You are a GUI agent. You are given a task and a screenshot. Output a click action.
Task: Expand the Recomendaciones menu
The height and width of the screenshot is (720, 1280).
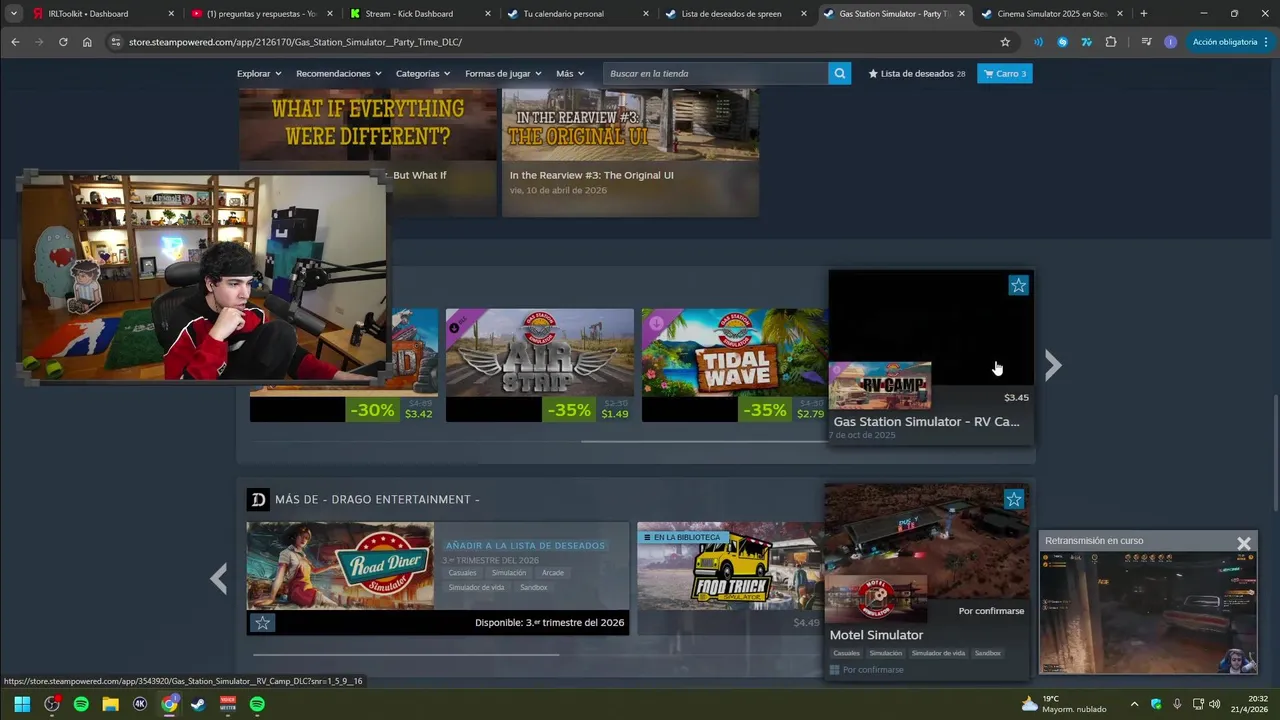pyautogui.click(x=339, y=73)
